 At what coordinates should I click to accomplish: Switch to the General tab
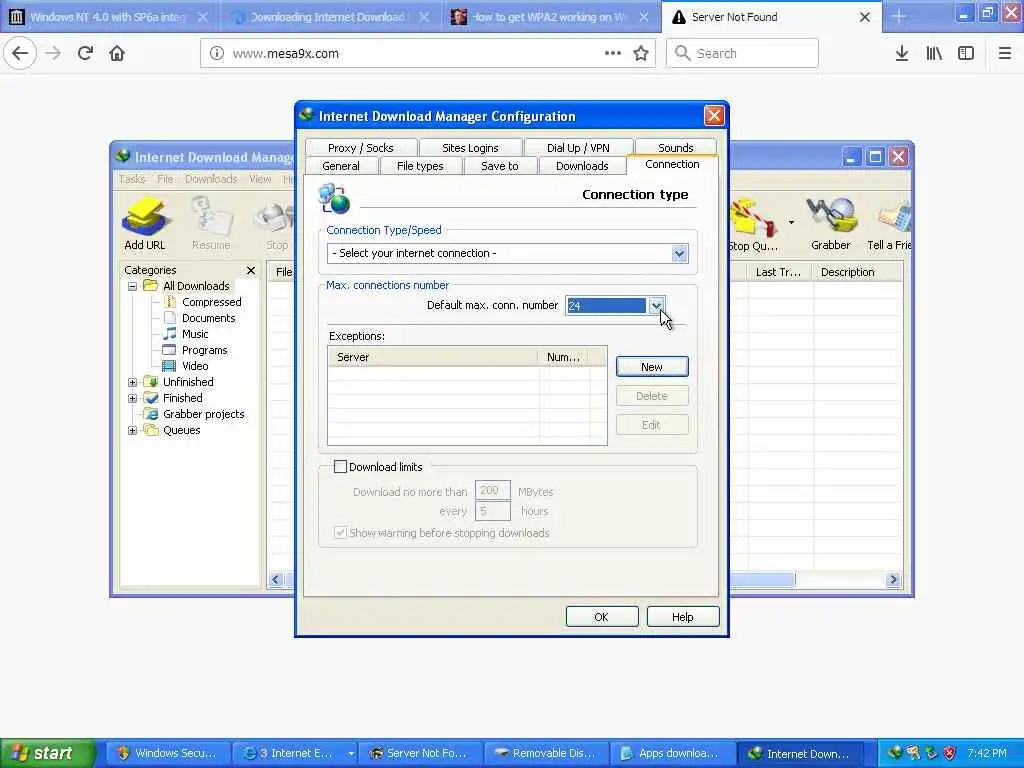tap(341, 166)
